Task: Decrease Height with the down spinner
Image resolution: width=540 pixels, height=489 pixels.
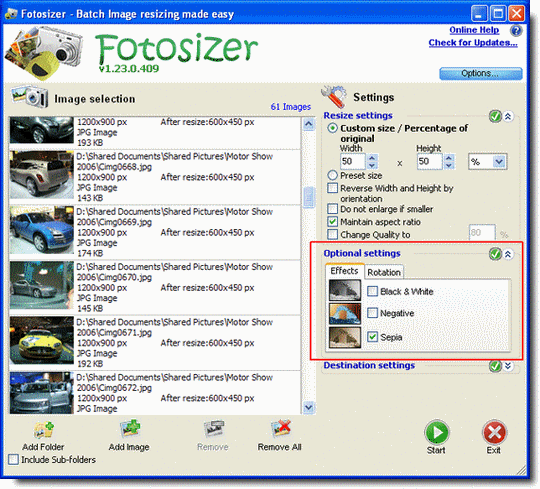Action: tap(448, 165)
